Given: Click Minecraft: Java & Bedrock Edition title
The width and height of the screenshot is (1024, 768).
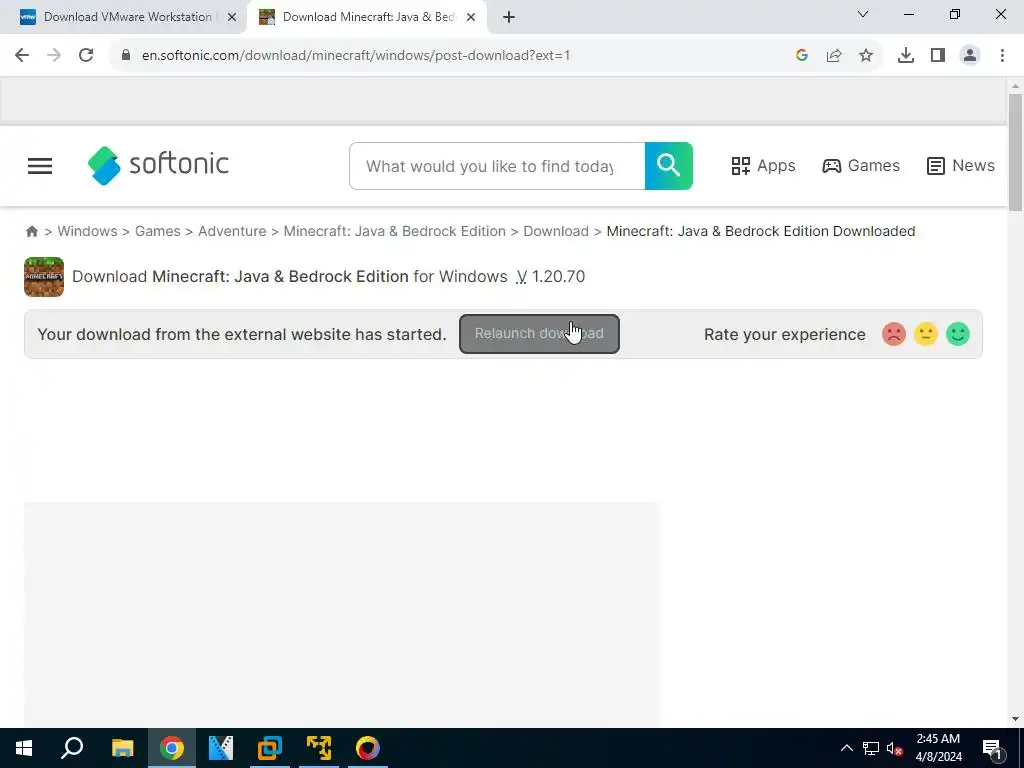Looking at the screenshot, I should [280, 276].
